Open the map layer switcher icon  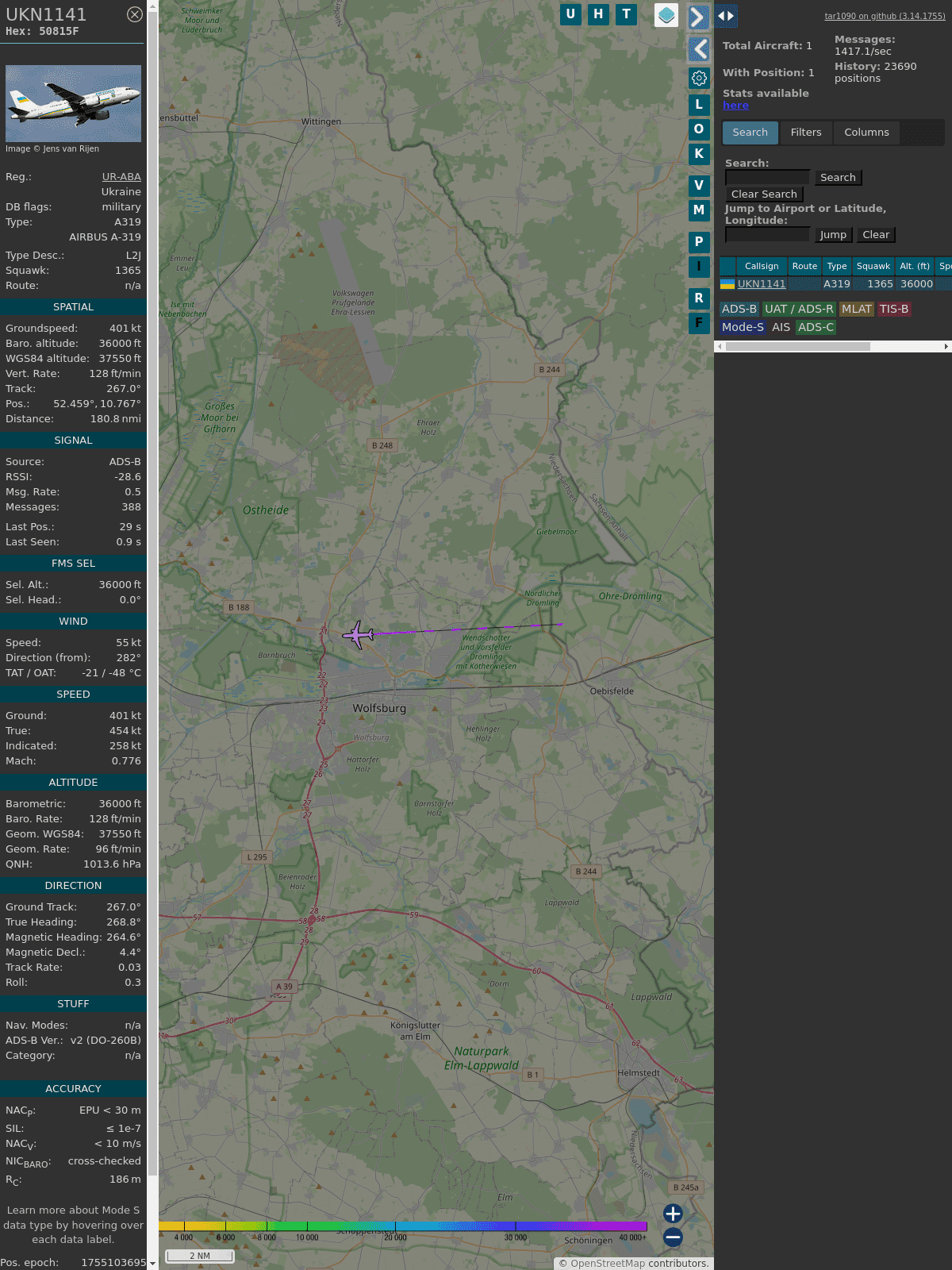click(x=666, y=15)
